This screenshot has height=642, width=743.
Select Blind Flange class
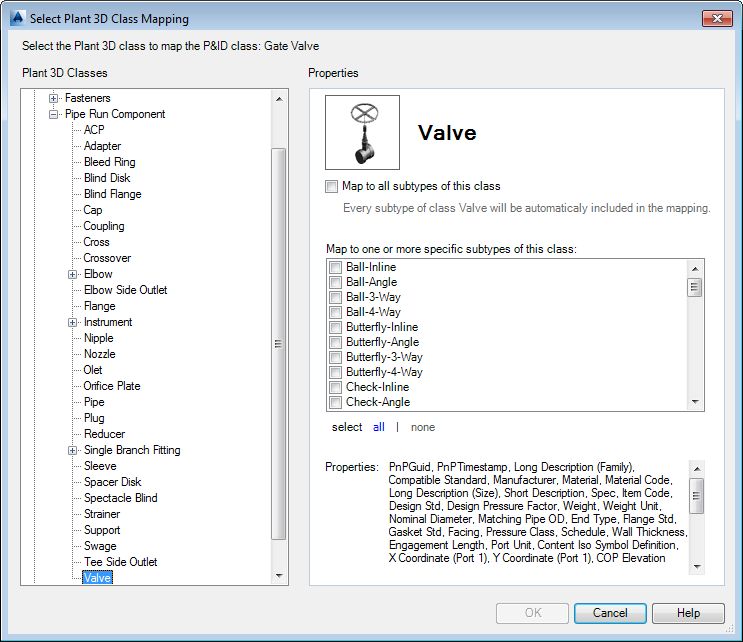[112, 194]
